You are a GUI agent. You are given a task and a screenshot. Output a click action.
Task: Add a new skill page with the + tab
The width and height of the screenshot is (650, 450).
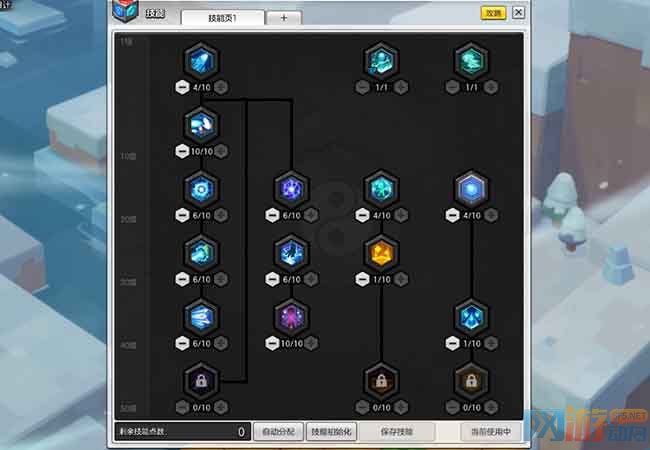pos(284,18)
